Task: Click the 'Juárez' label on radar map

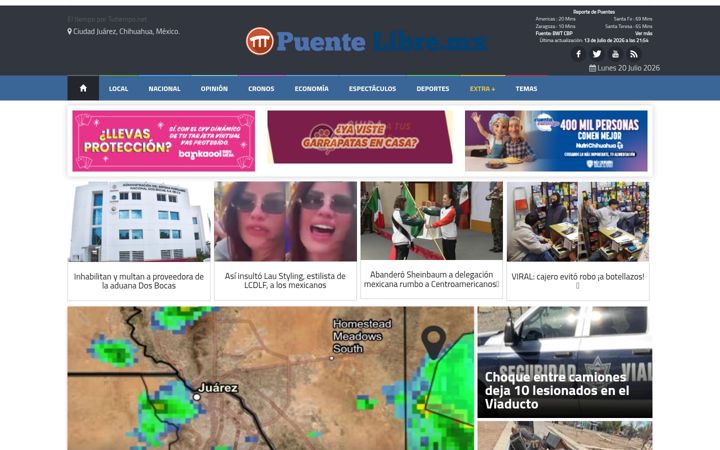Action: [218, 388]
